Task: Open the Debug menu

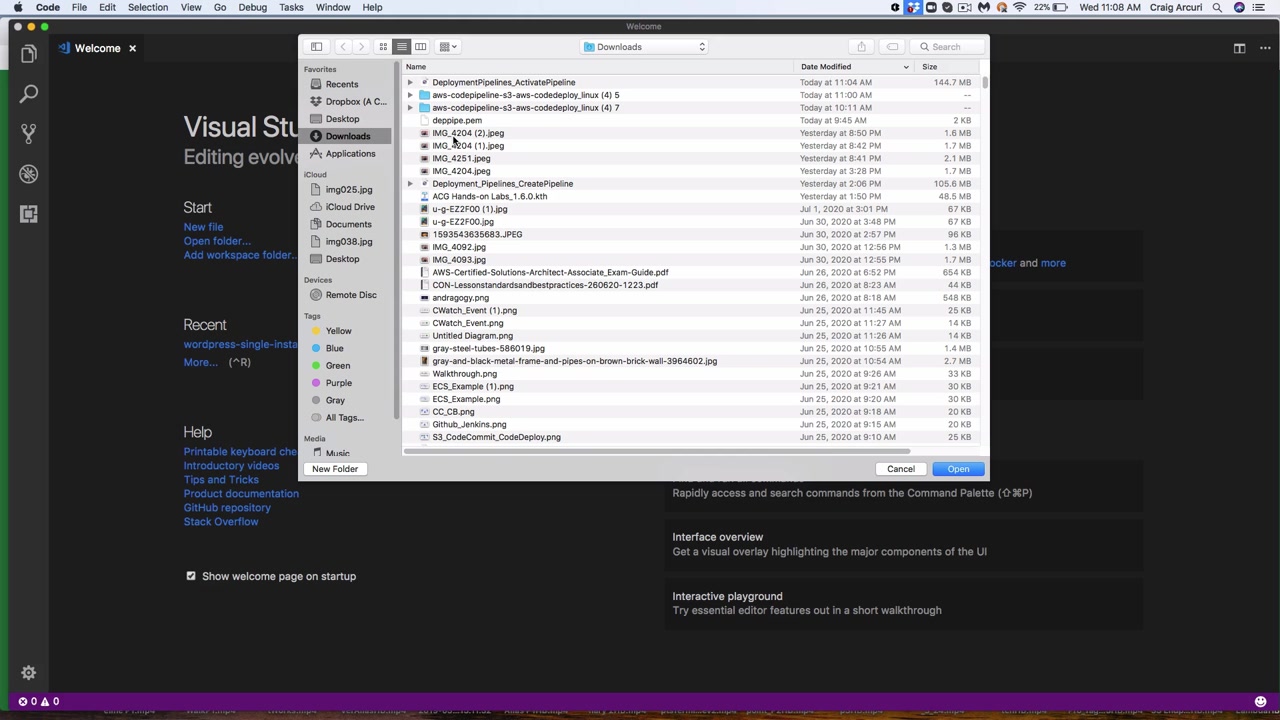Action: point(253,7)
